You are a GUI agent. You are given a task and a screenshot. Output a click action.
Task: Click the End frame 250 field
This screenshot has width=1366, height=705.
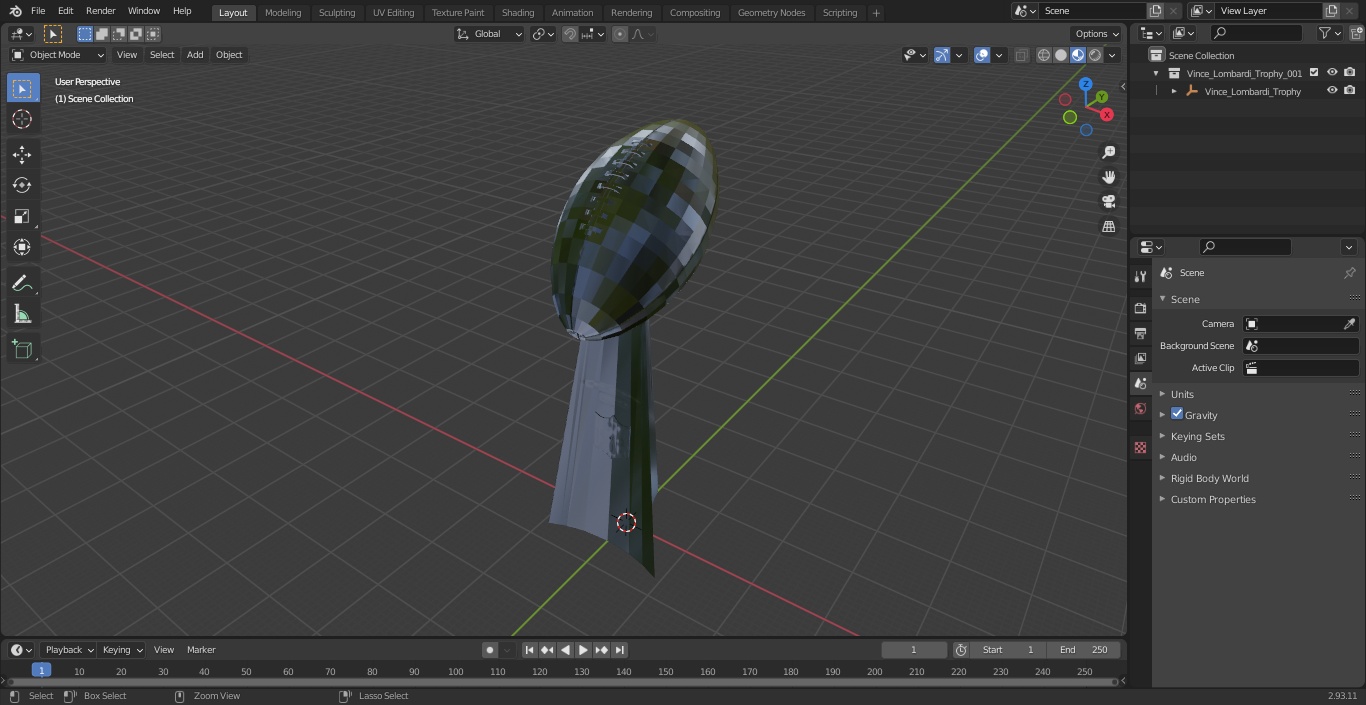pos(1084,650)
